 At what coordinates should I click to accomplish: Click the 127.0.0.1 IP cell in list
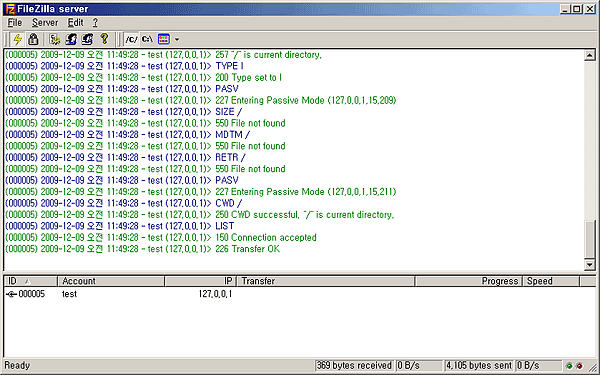(x=215, y=294)
